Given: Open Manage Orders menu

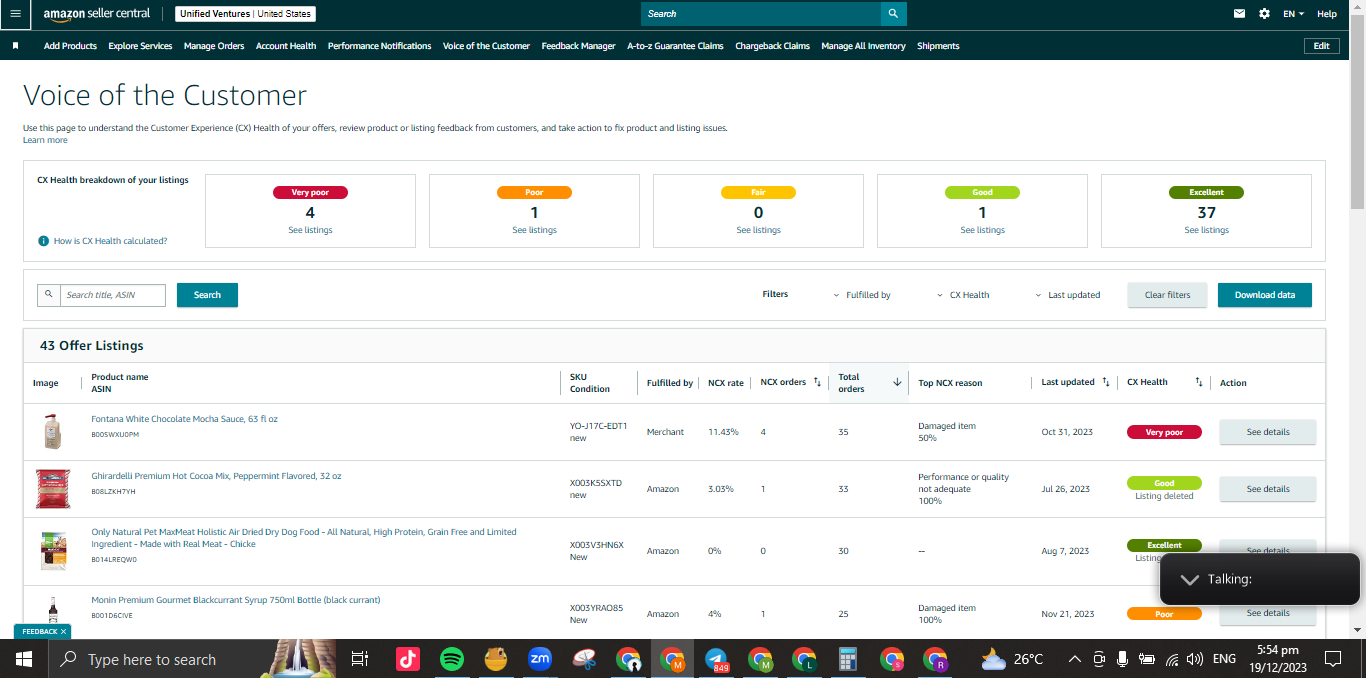Looking at the screenshot, I should [x=214, y=46].
